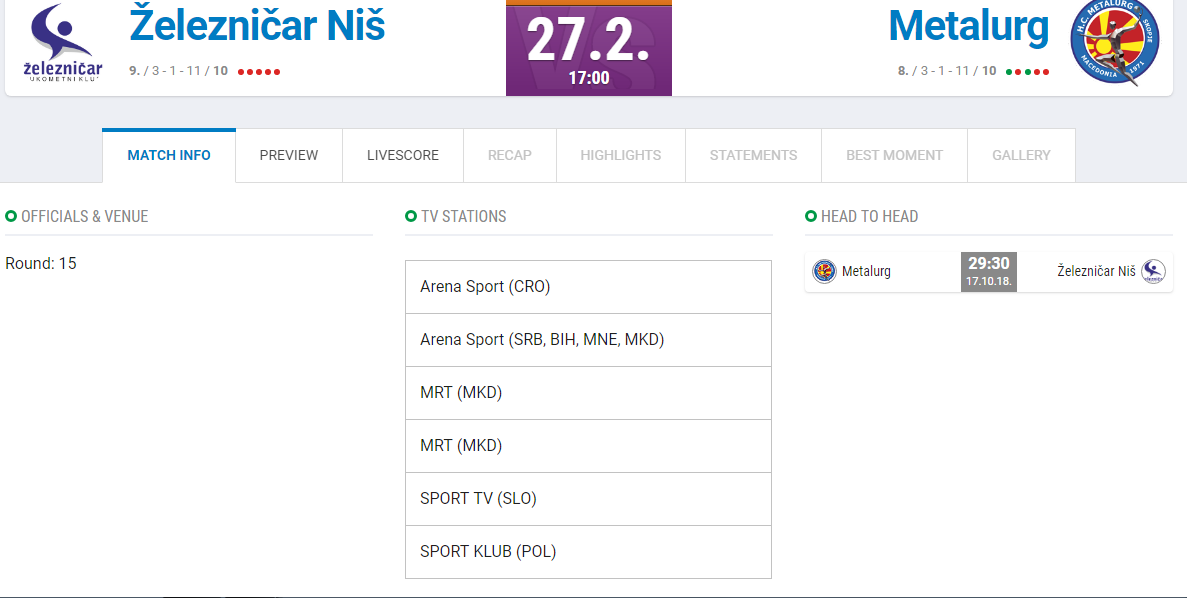Click green circle icon beside Officials & Venue

11,216
